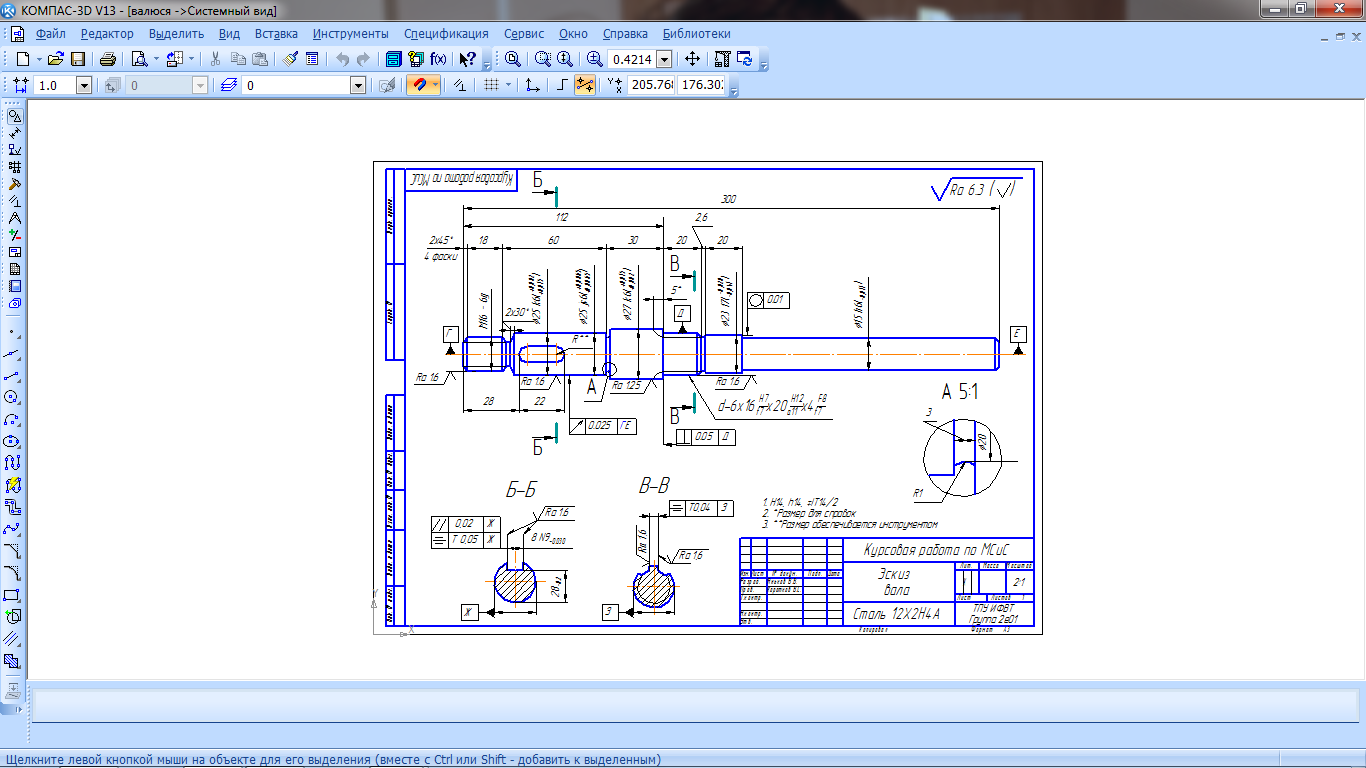1366x768 pixels.
Task: Click the Вид menu
Action: pos(229,34)
